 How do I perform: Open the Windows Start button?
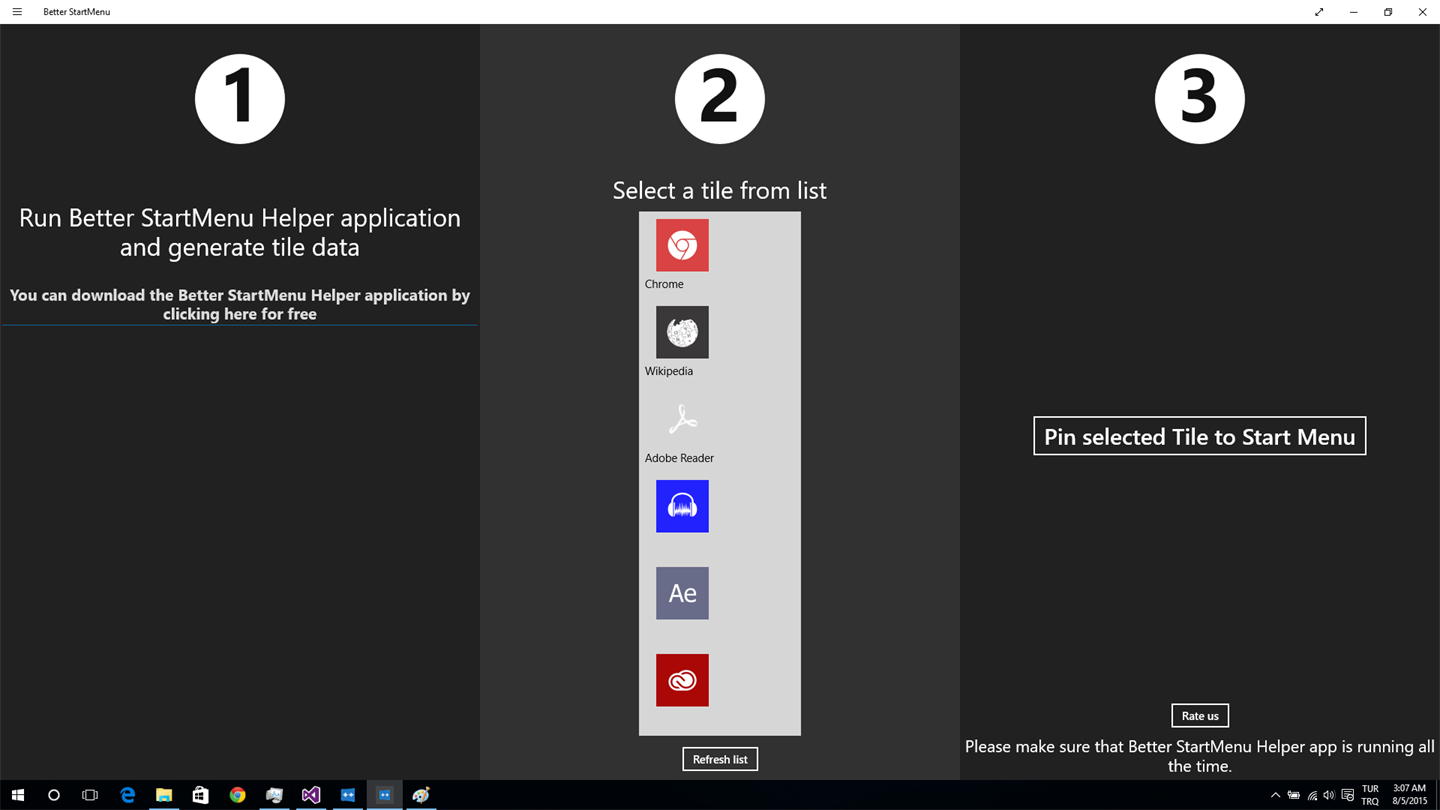[x=17, y=795]
